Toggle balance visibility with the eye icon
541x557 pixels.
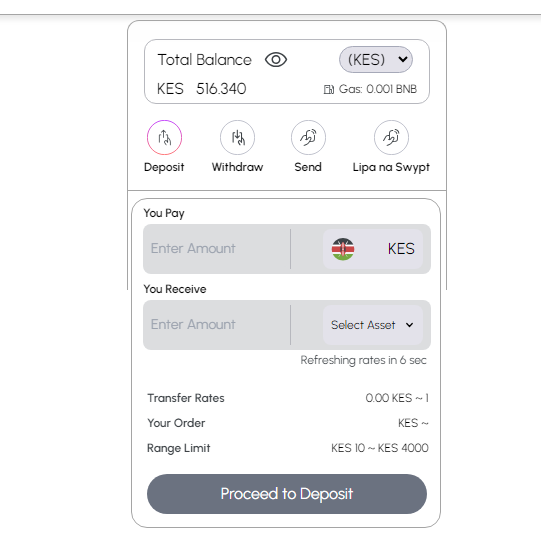point(276,60)
